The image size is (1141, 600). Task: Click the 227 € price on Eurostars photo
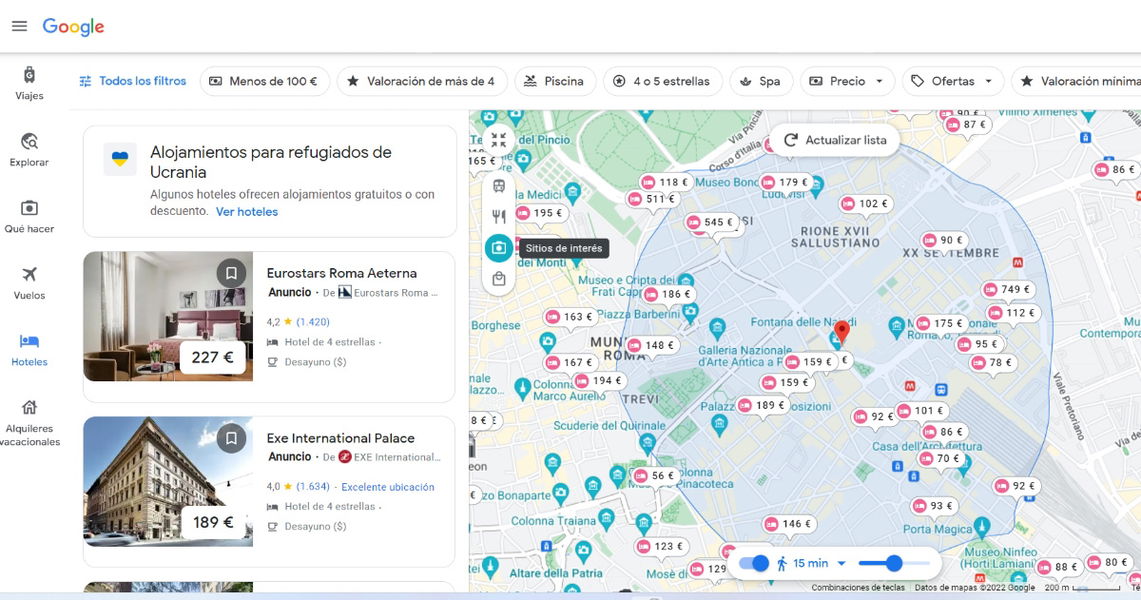212,358
